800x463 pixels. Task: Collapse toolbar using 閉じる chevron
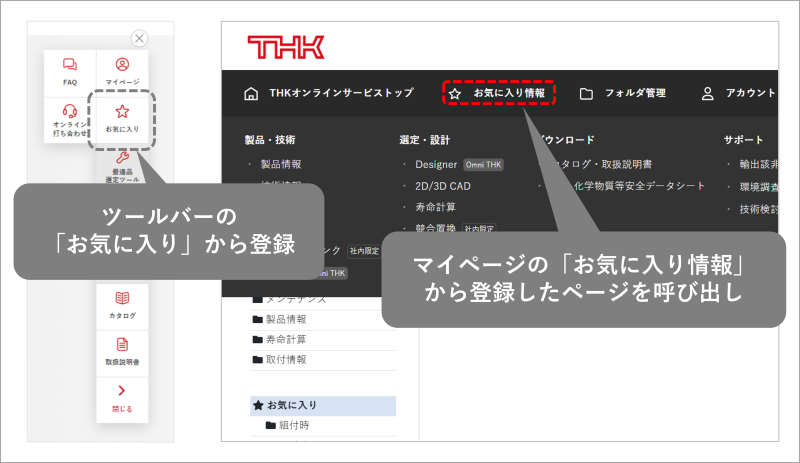[x=122, y=398]
